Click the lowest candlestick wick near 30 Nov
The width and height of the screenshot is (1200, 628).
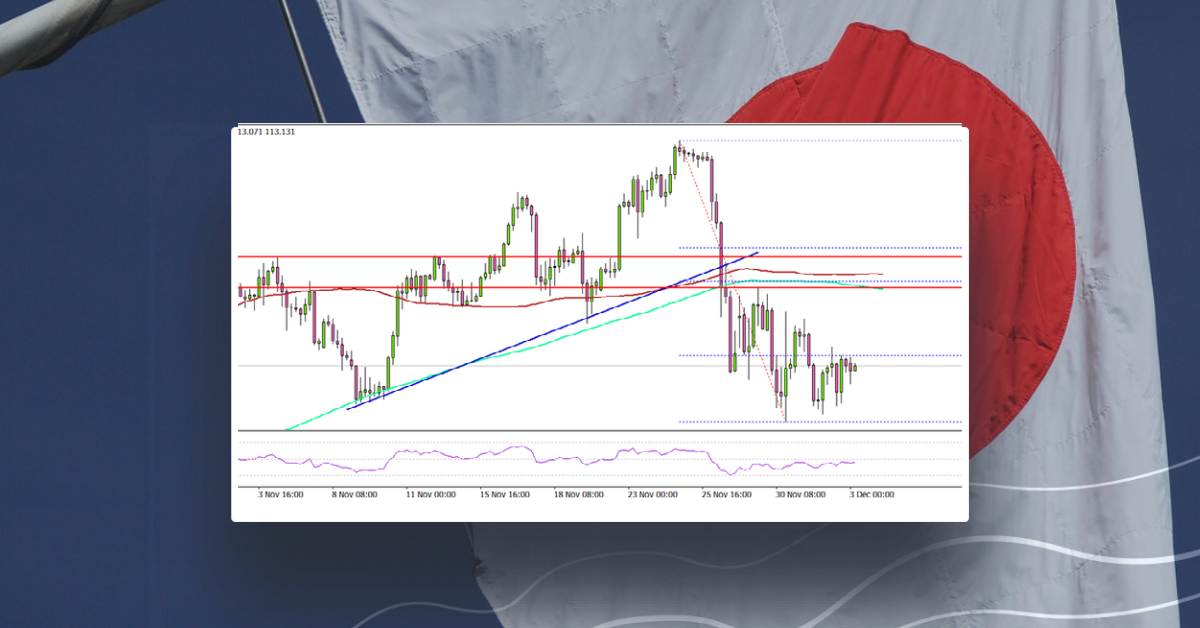[785, 420]
